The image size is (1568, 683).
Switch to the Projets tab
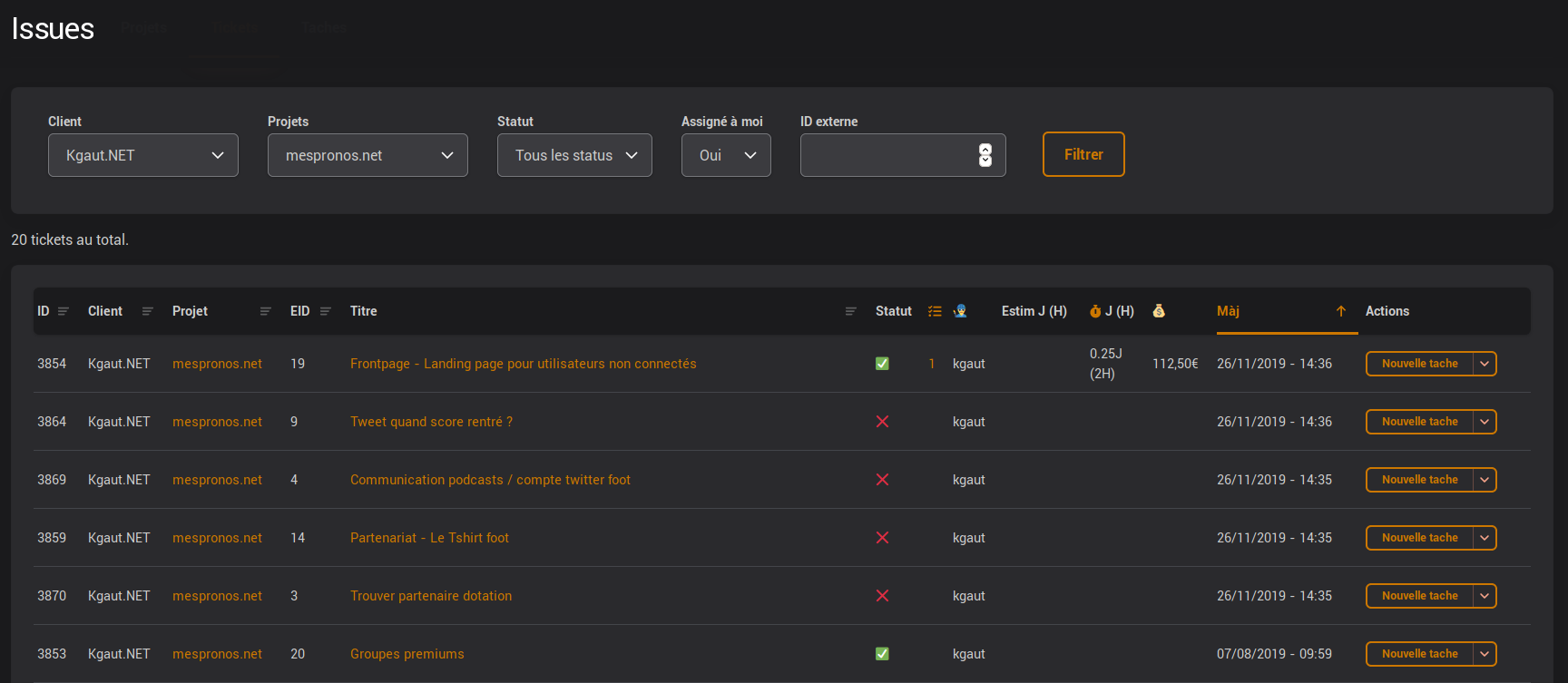[x=144, y=28]
